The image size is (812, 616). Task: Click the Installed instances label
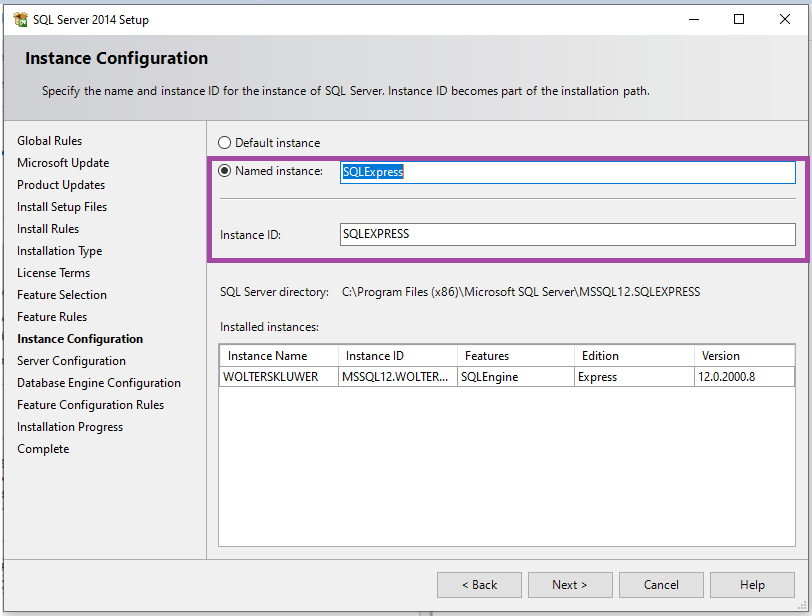[x=269, y=327]
